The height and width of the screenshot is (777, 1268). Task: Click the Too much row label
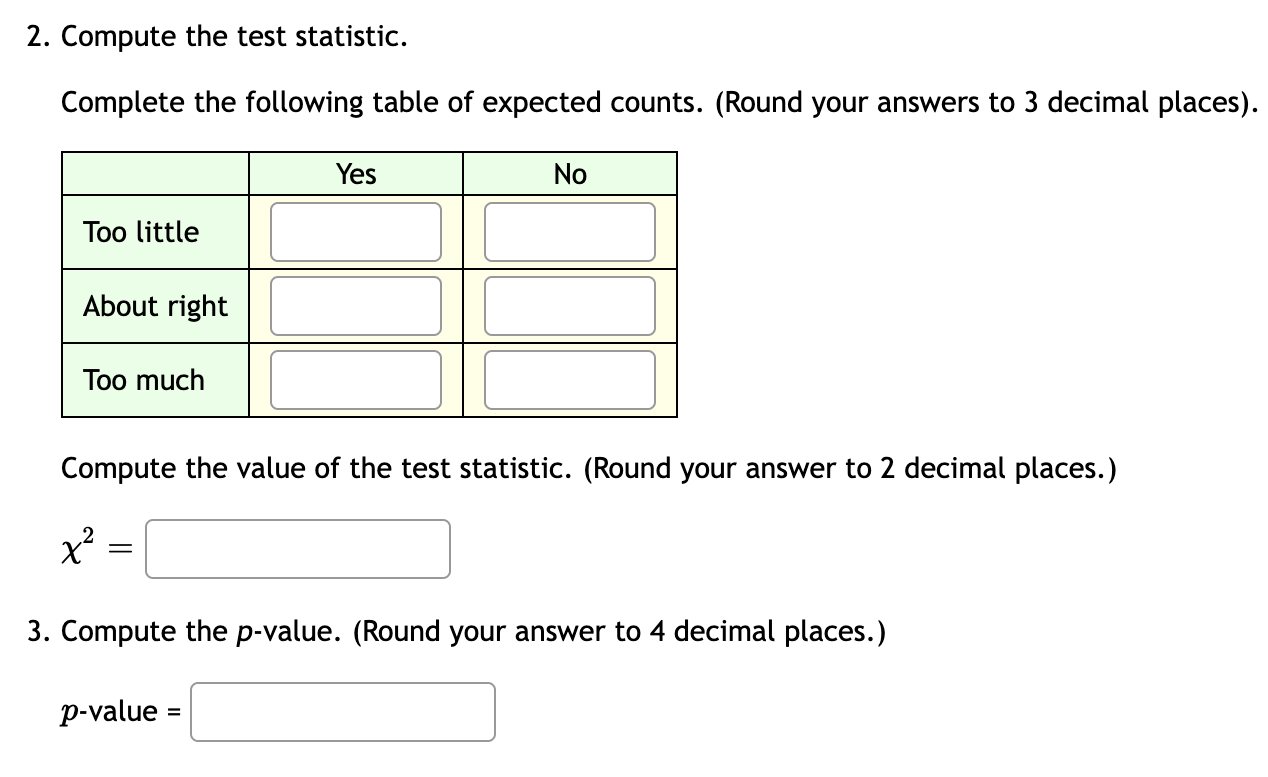(x=142, y=379)
